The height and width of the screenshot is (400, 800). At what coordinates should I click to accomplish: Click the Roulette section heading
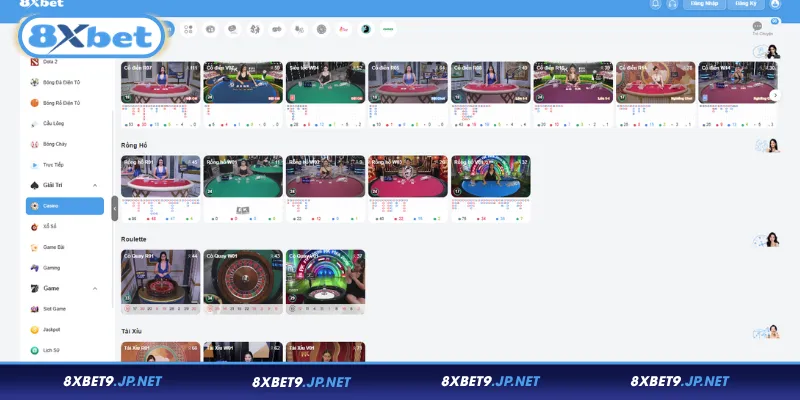tap(134, 239)
